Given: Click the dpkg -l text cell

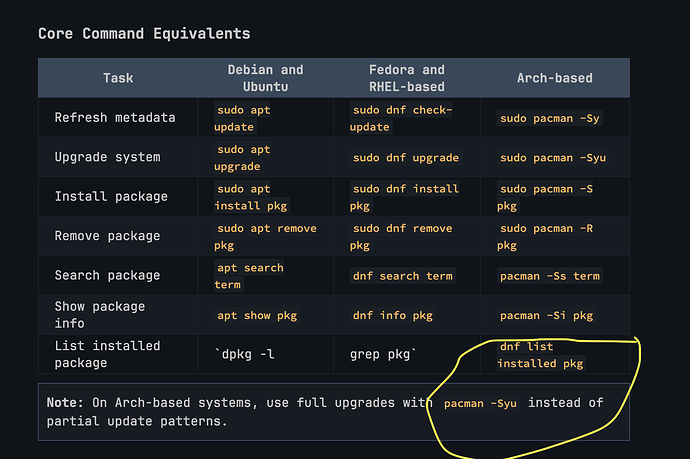Looking at the screenshot, I should [244, 354].
